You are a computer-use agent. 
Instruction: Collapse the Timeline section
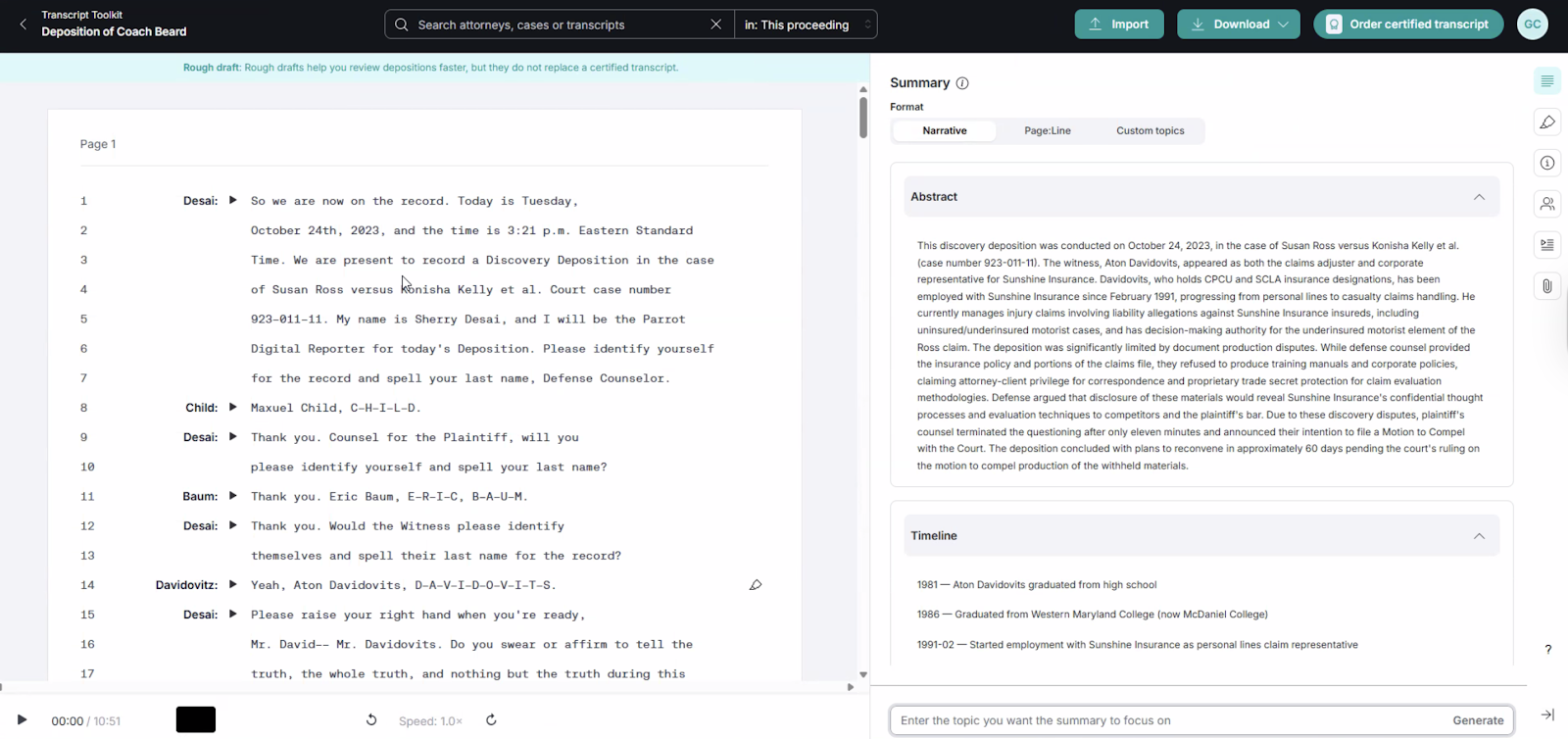[x=1479, y=536]
